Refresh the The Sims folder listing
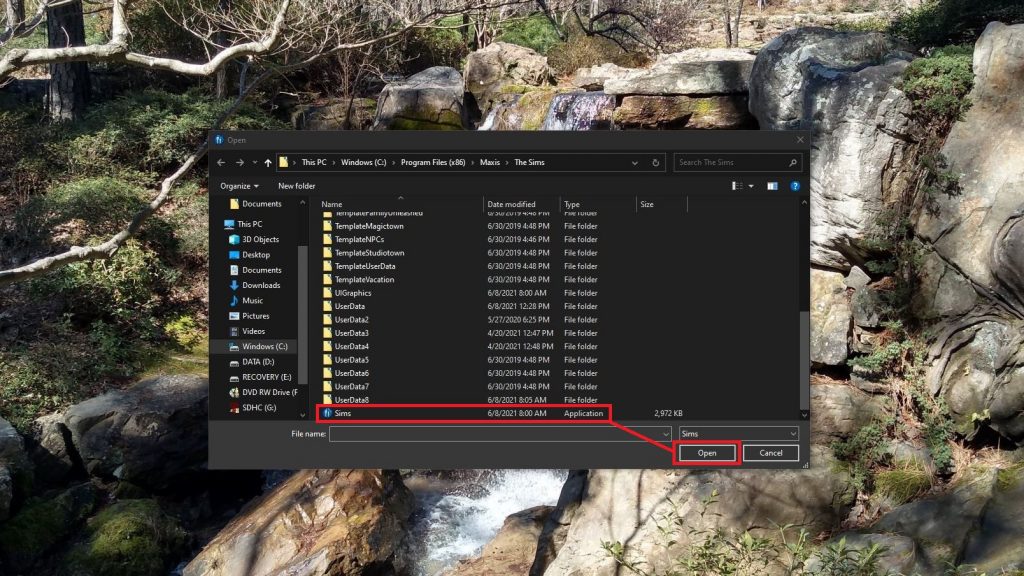Image resolution: width=1024 pixels, height=576 pixels. (x=656, y=163)
